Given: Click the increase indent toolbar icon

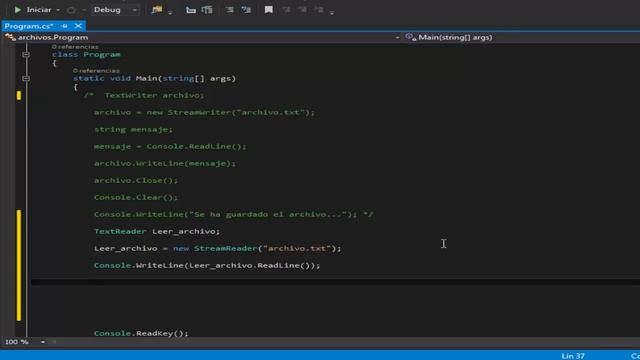Looking at the screenshot, I should coord(207,10).
